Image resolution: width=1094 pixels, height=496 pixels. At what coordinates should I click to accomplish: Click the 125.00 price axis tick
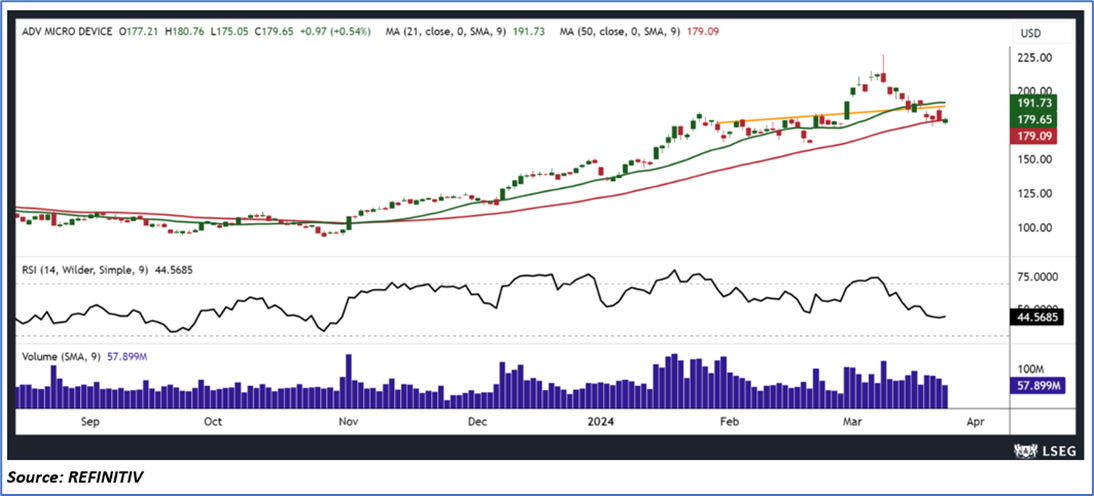click(1035, 193)
